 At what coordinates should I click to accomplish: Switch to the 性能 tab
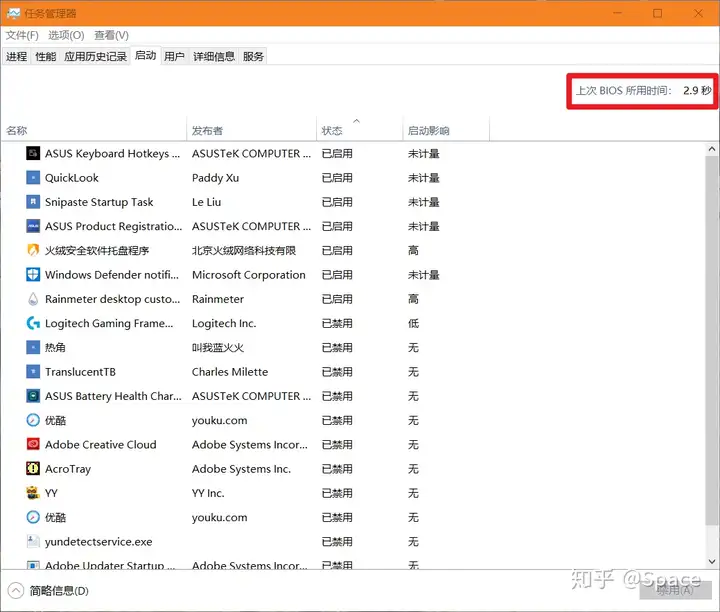click(x=45, y=56)
